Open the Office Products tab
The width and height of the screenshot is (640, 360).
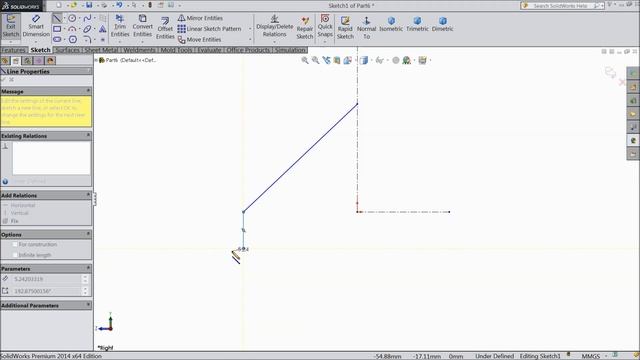tap(248, 50)
